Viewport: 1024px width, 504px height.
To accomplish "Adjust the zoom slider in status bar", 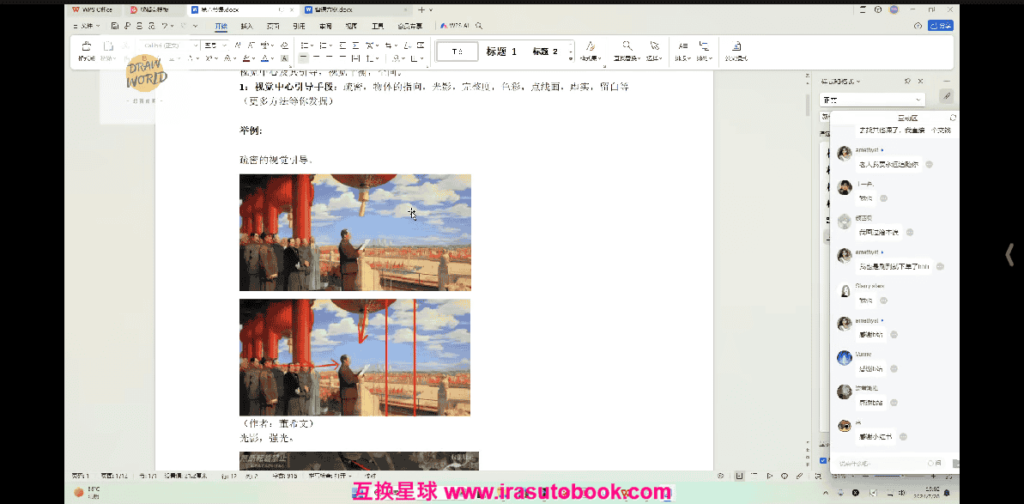I will (x=901, y=476).
